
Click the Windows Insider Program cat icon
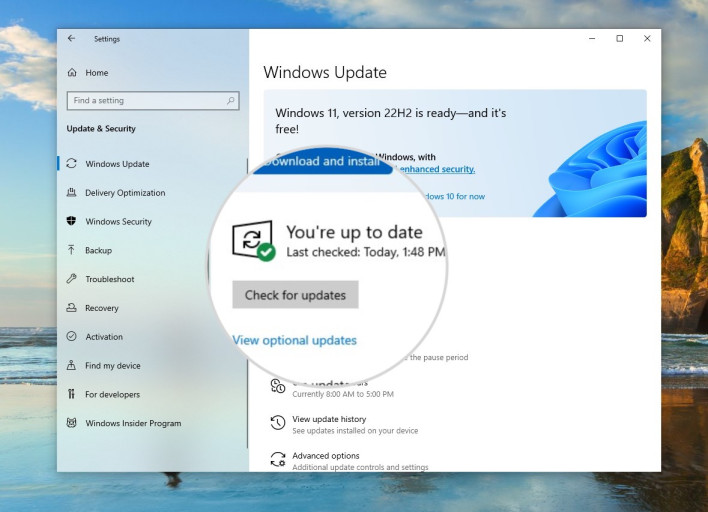click(71, 423)
